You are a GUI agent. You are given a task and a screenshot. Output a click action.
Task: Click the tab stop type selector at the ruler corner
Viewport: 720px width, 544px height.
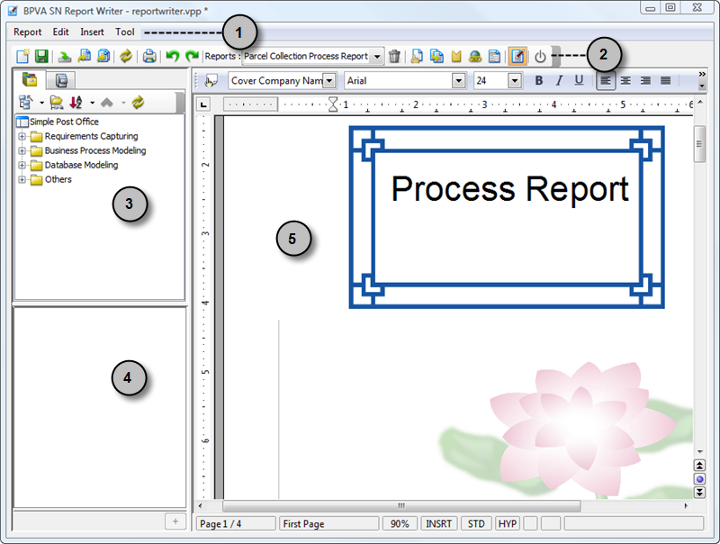tap(203, 105)
